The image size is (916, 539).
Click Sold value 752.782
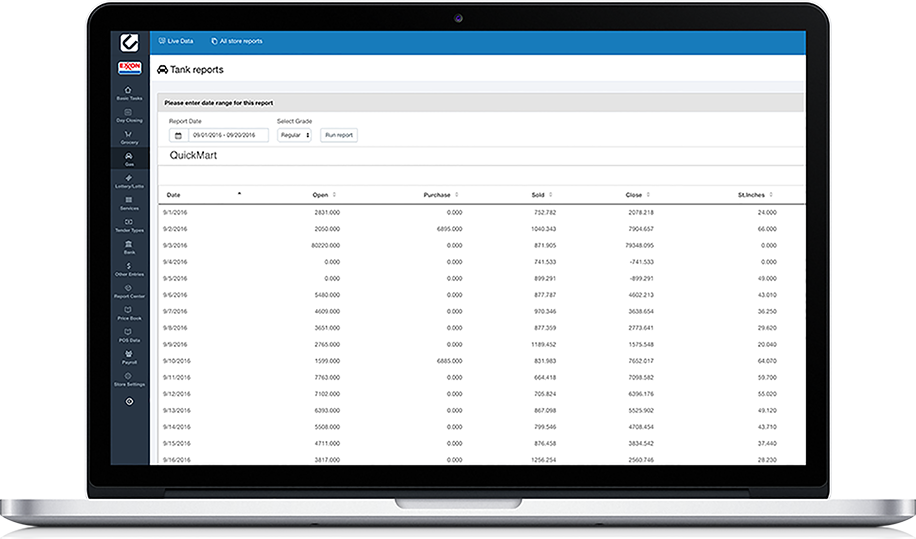click(x=545, y=213)
